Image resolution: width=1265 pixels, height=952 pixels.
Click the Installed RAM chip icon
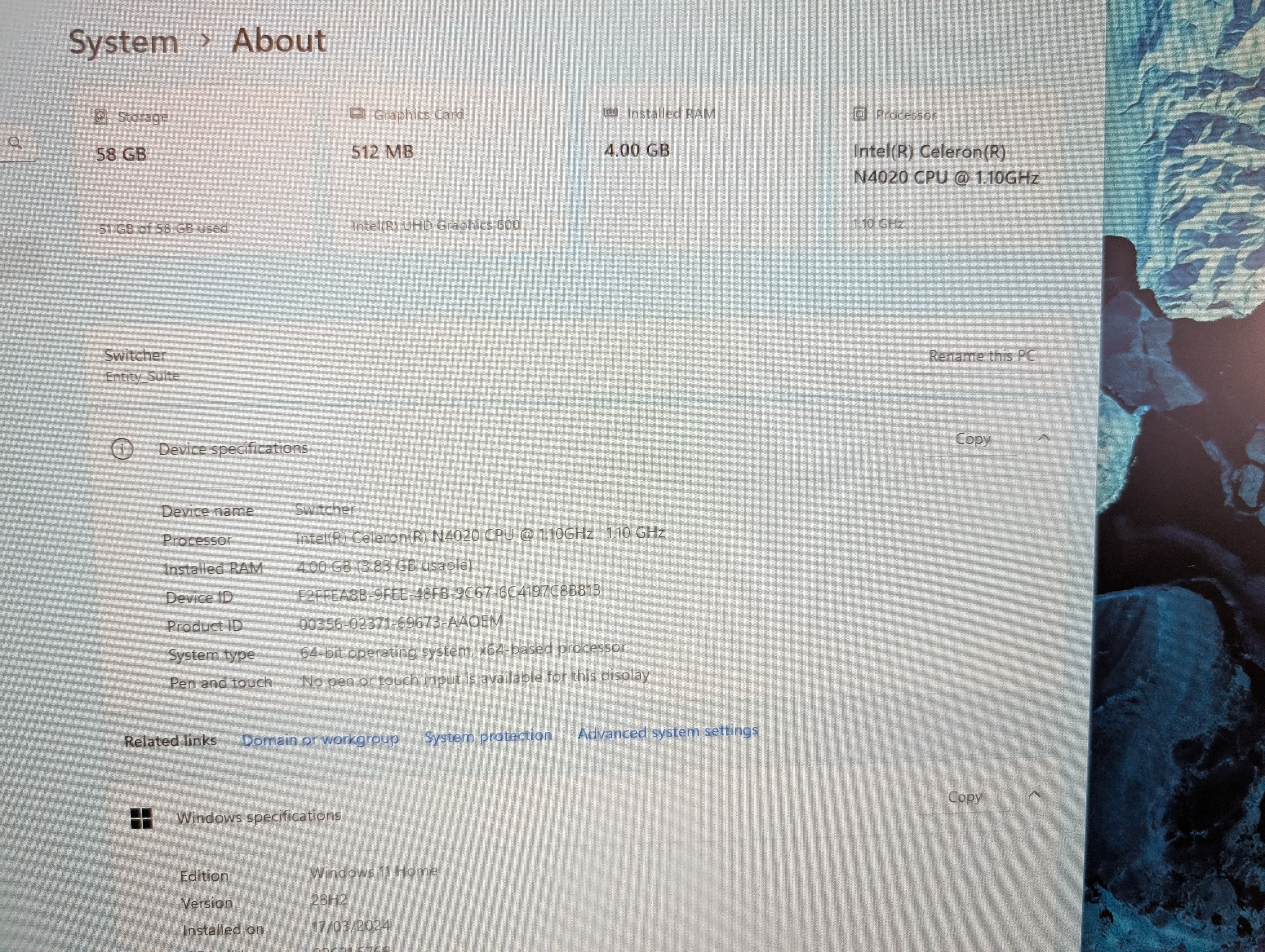[610, 112]
